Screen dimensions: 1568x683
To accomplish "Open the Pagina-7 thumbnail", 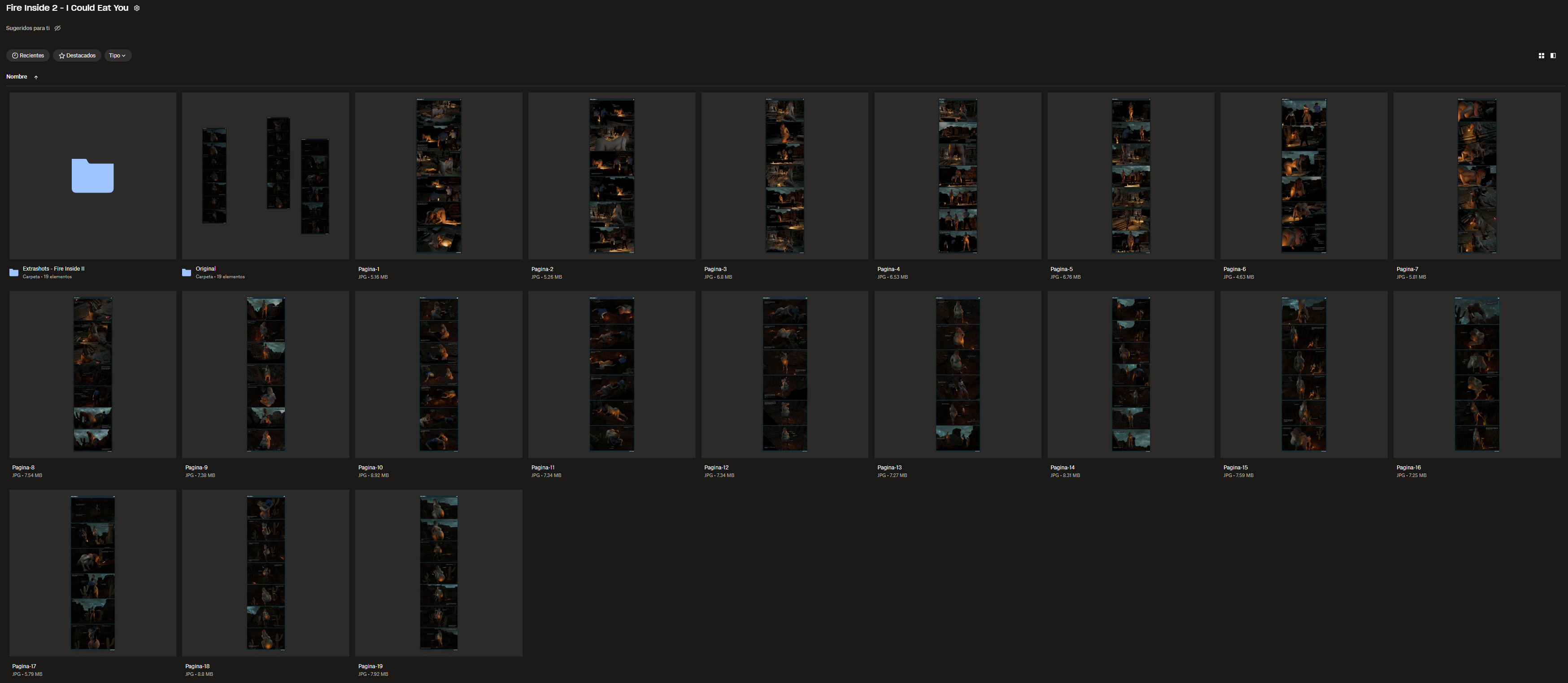I will 1477,176.
